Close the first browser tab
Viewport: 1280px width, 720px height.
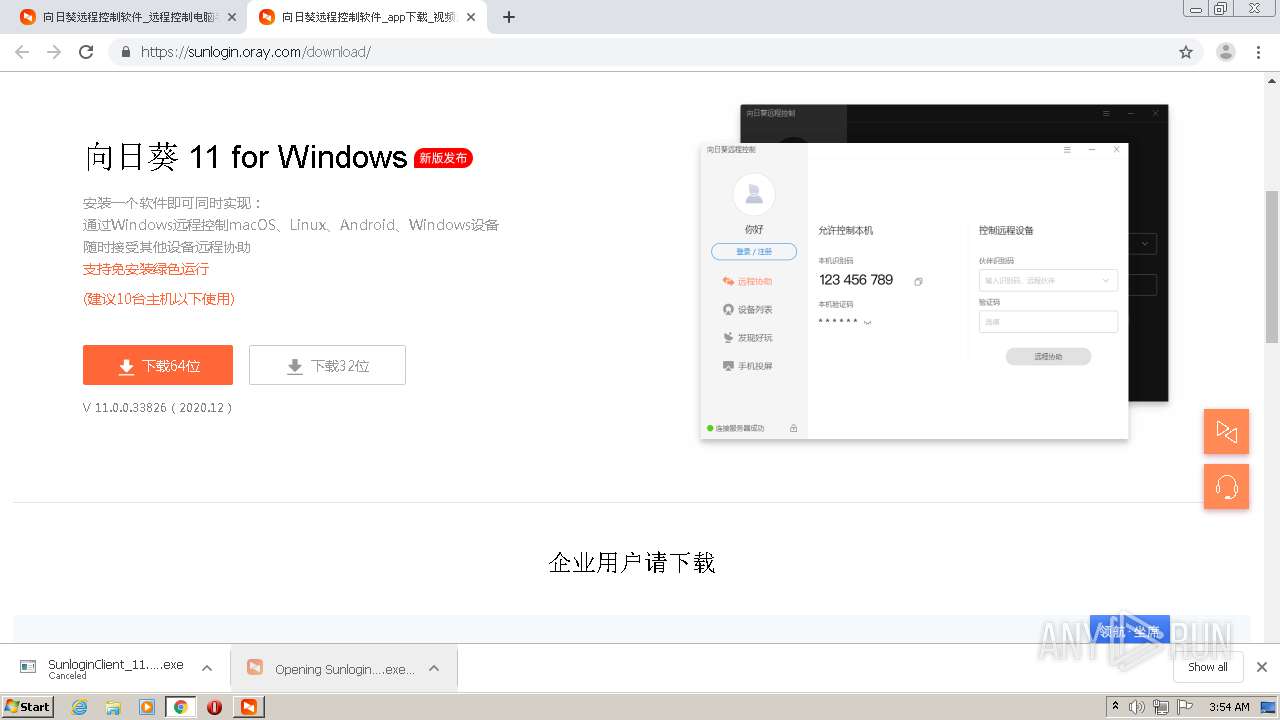point(232,17)
